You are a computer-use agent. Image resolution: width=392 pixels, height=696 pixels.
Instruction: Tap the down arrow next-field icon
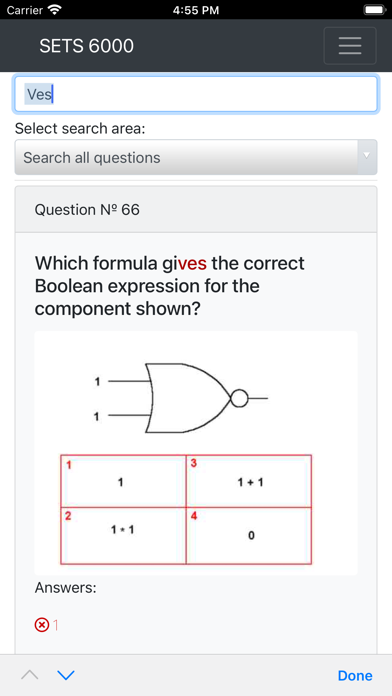pos(66,675)
